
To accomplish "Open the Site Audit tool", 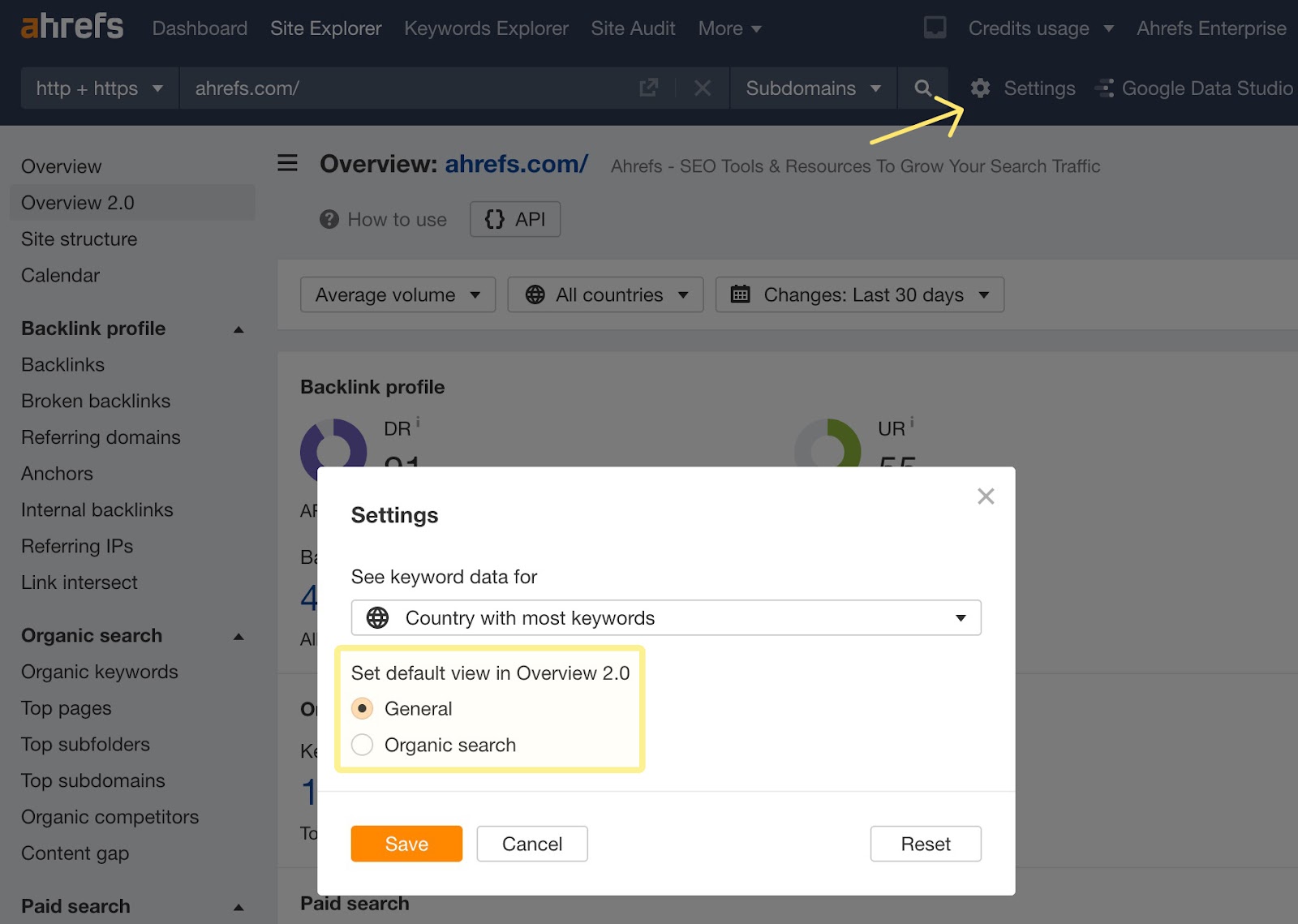I will click(x=633, y=28).
